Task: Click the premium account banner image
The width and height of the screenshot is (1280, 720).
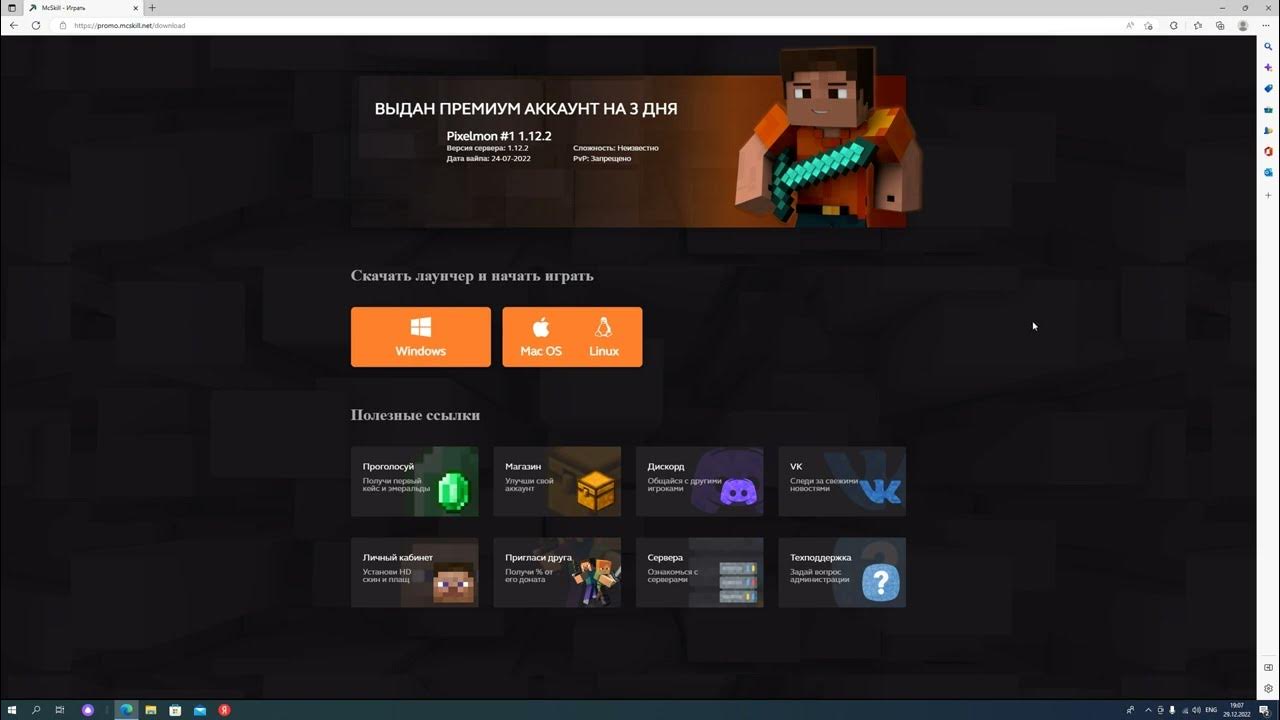Action: click(x=629, y=151)
